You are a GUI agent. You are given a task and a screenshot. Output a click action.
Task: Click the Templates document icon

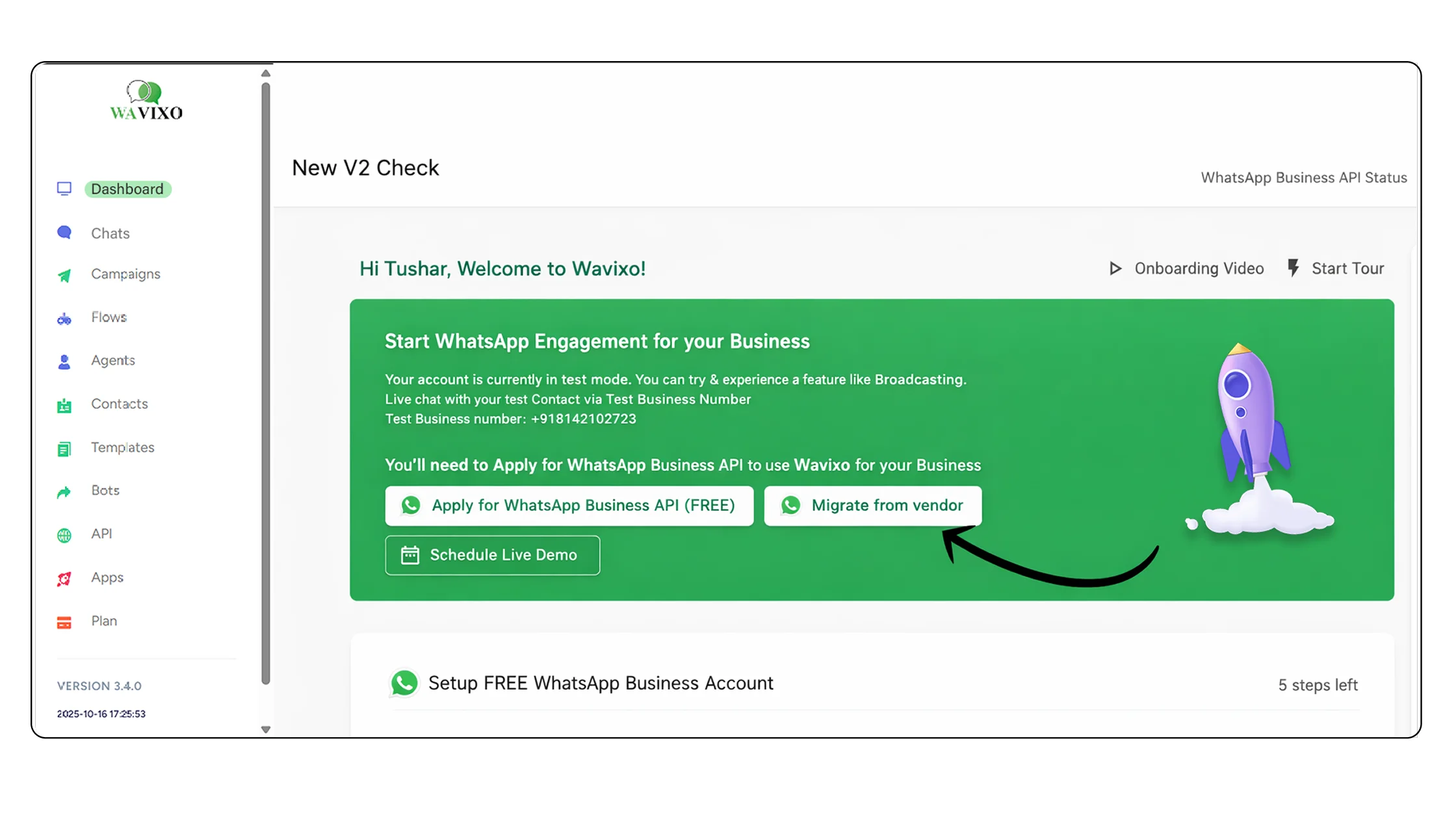(64, 448)
